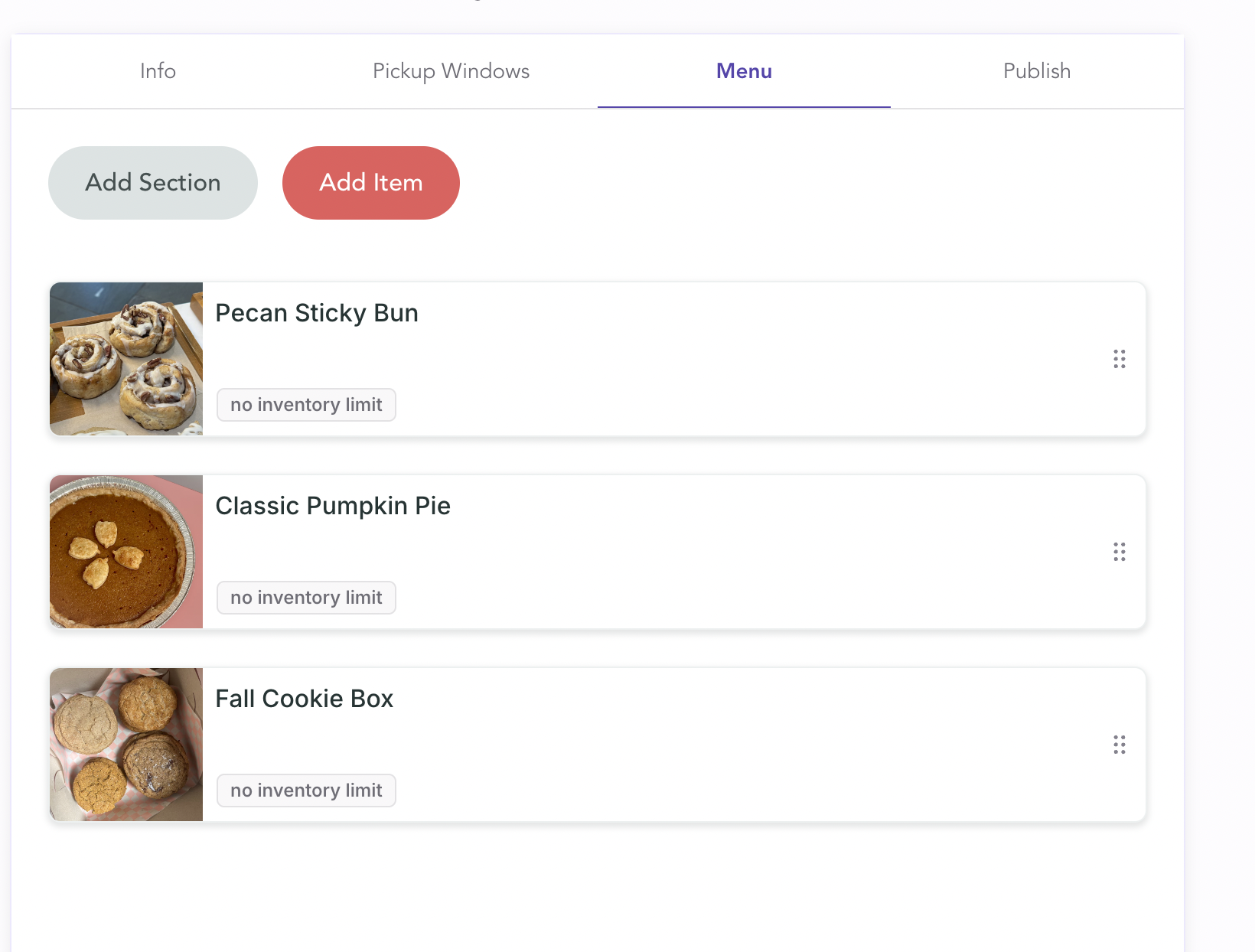This screenshot has height=952, width=1255.
Task: Open the Pickup Windows tab
Action: (451, 71)
